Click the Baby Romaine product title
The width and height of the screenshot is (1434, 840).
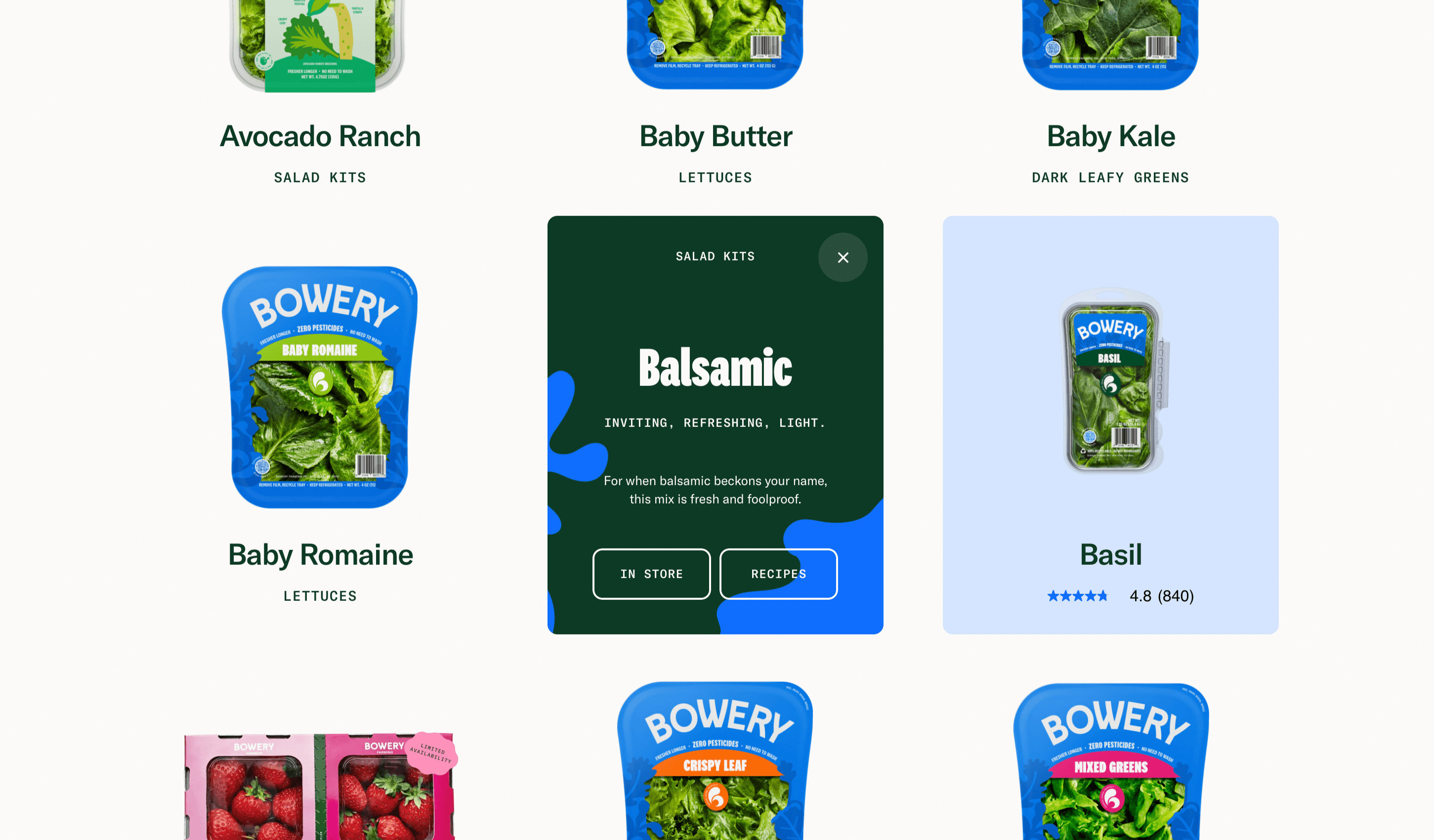320,554
